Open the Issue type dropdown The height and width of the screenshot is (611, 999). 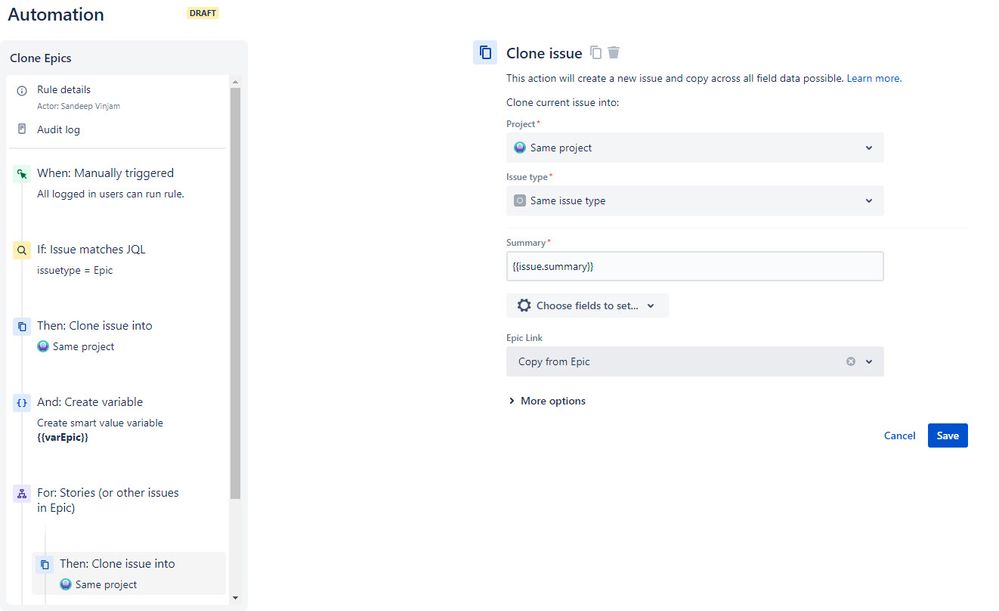(x=694, y=200)
